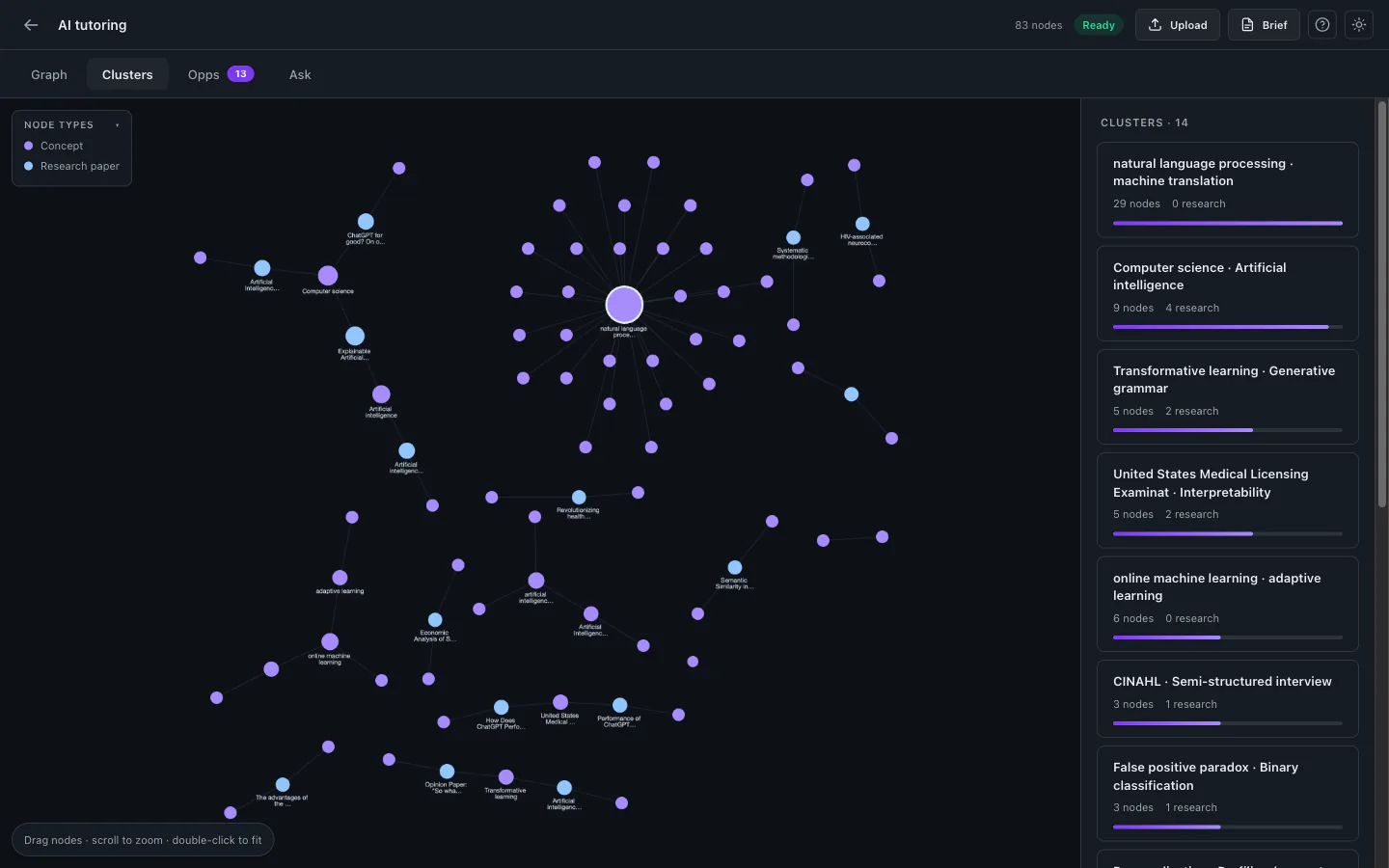Click the large natural language processing node
Image resolution: width=1389 pixels, height=868 pixels.
624,305
